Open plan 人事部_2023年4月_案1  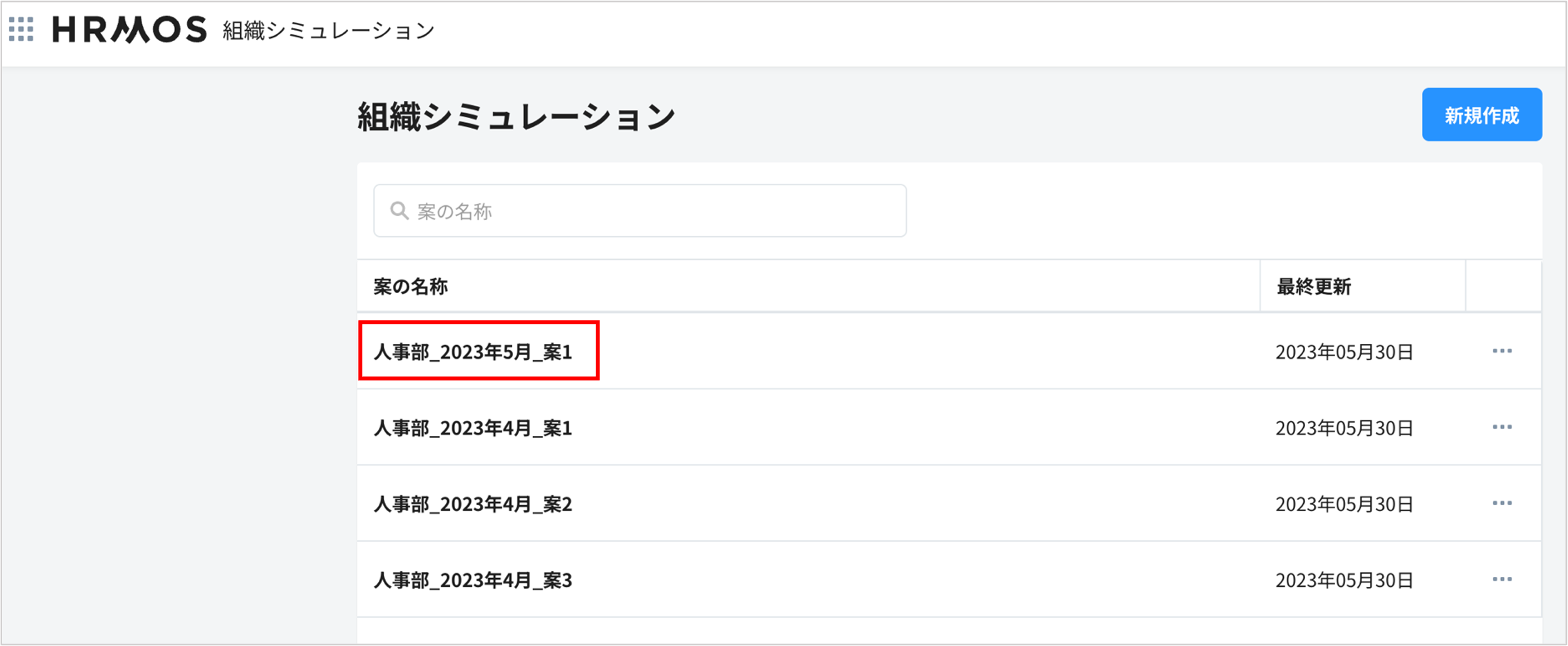473,428
